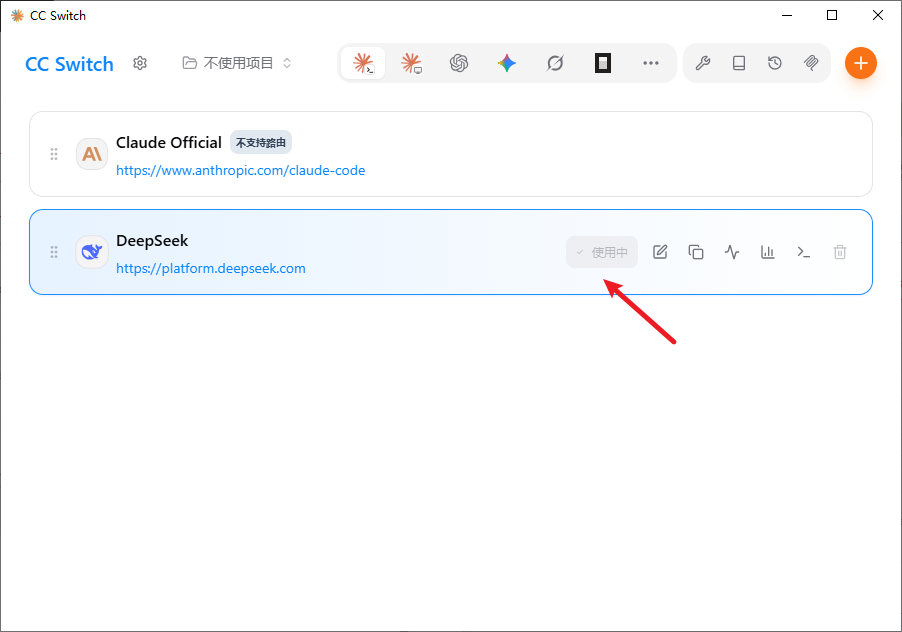Image resolution: width=902 pixels, height=632 pixels.
Task: Switch to the Gemini tab
Action: (x=507, y=63)
